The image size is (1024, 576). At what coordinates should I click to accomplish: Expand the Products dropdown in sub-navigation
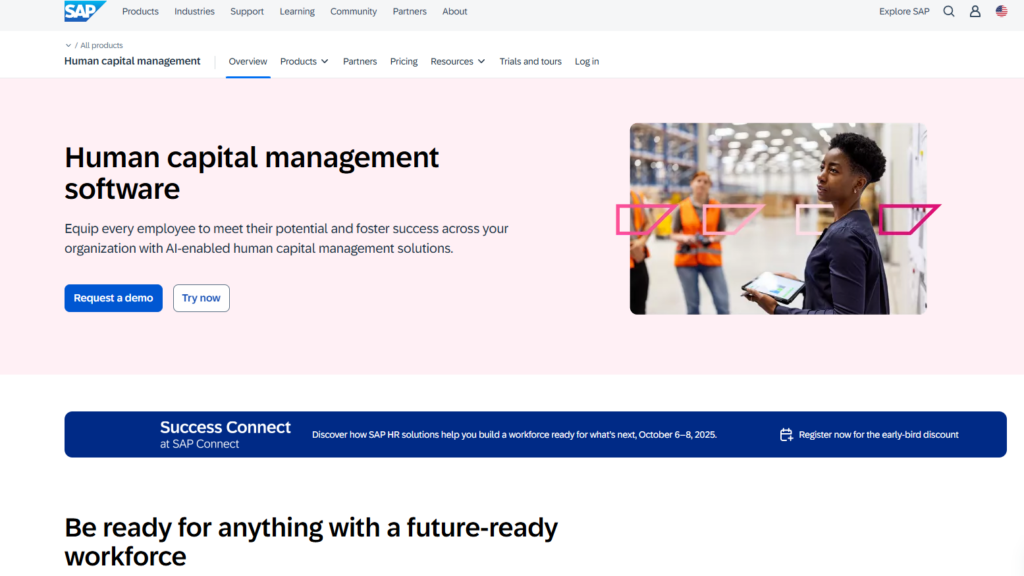tap(304, 62)
